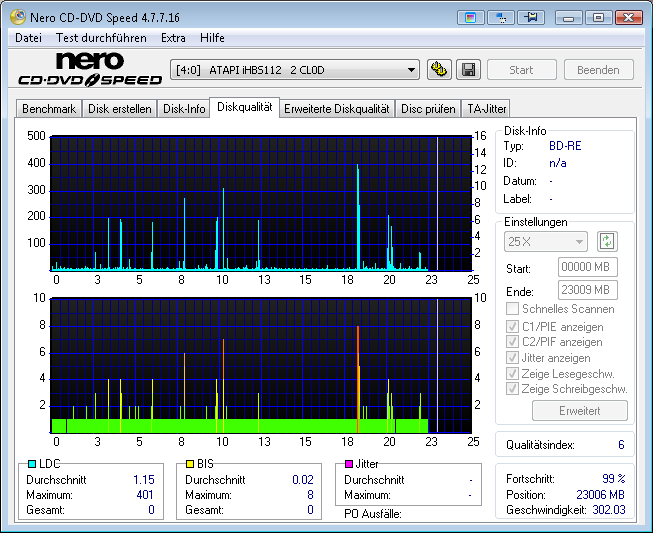
Task: Switch to the Disk-Info tab
Action: [184, 109]
